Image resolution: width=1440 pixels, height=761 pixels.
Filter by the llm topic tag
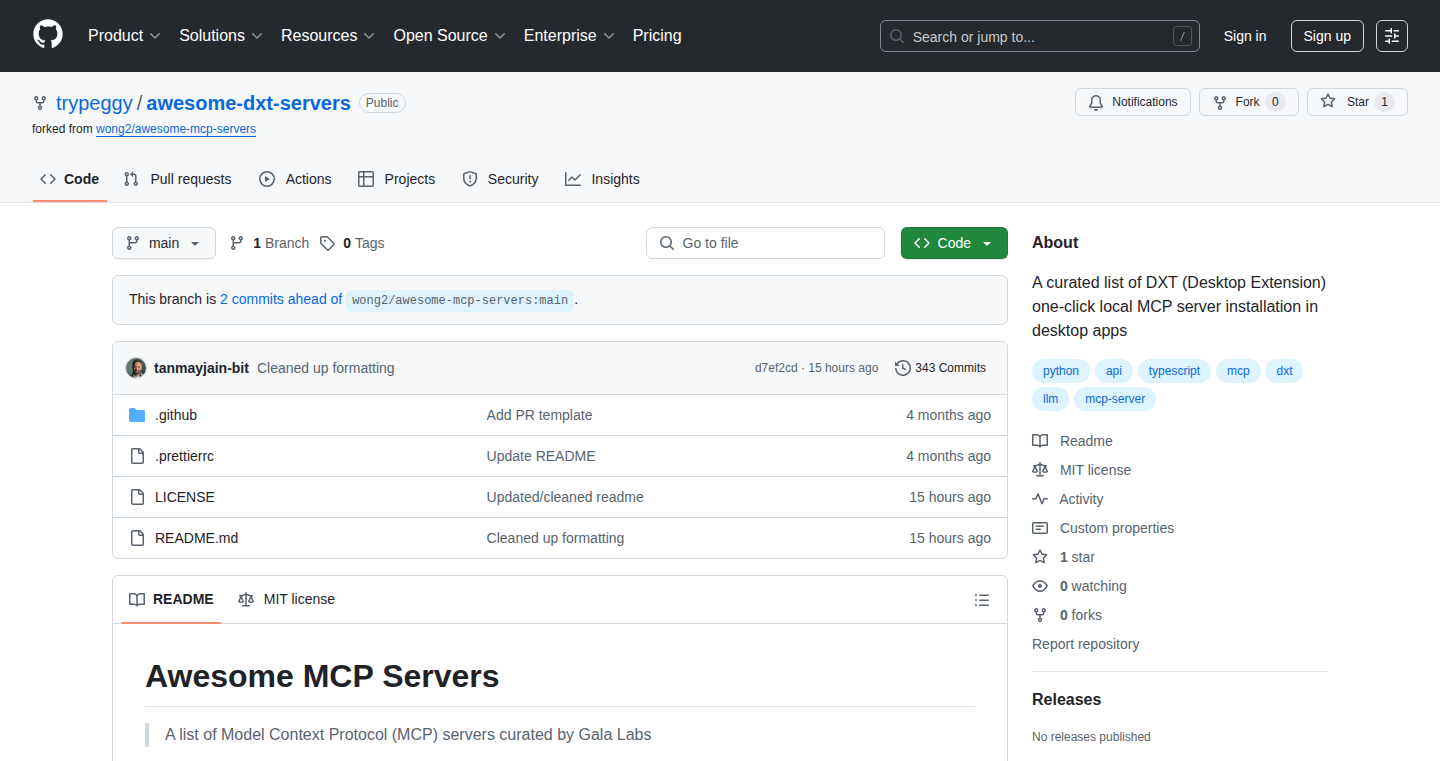[x=1051, y=399]
